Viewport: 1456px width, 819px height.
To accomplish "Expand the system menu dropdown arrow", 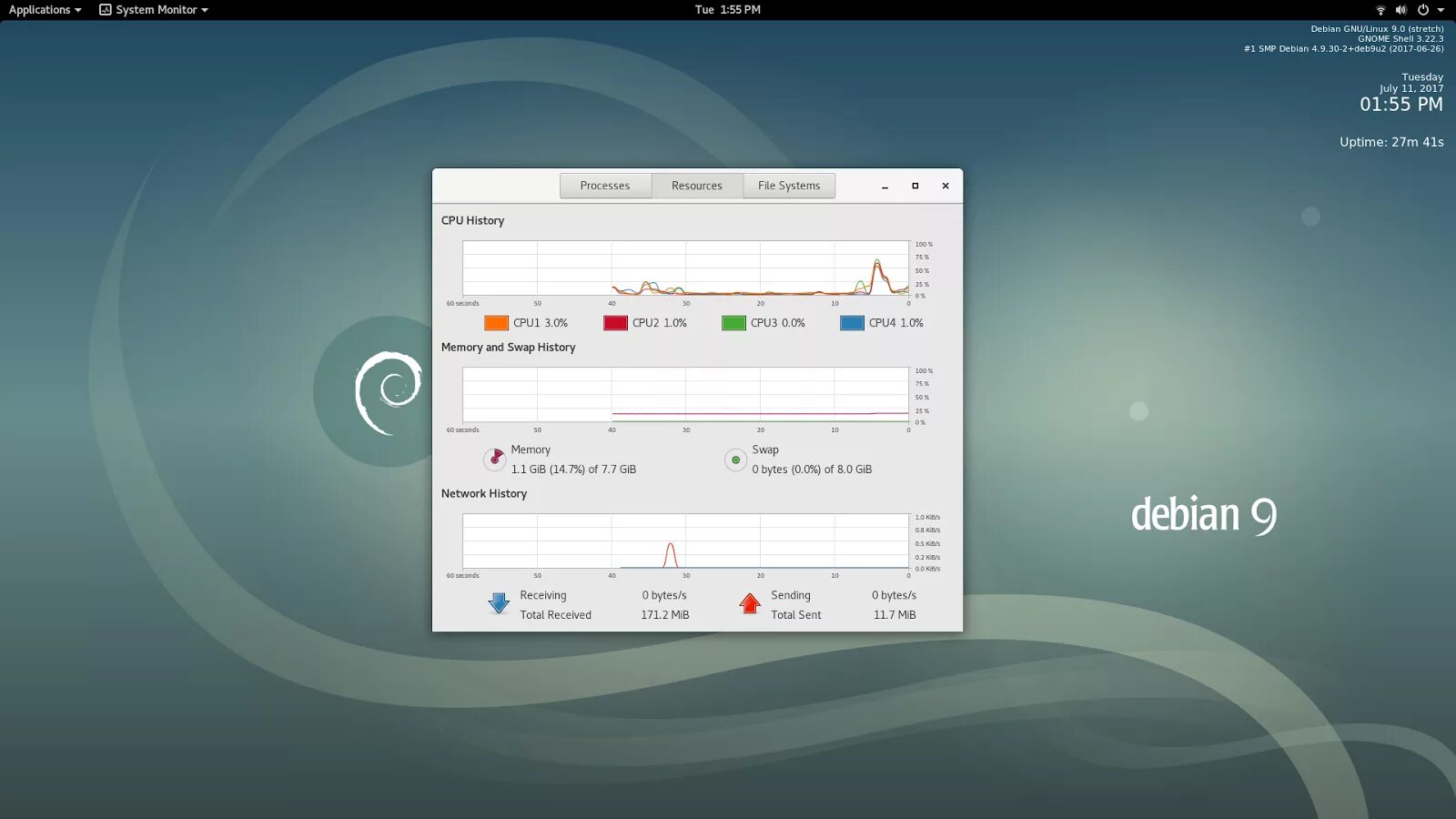I will [1441, 10].
